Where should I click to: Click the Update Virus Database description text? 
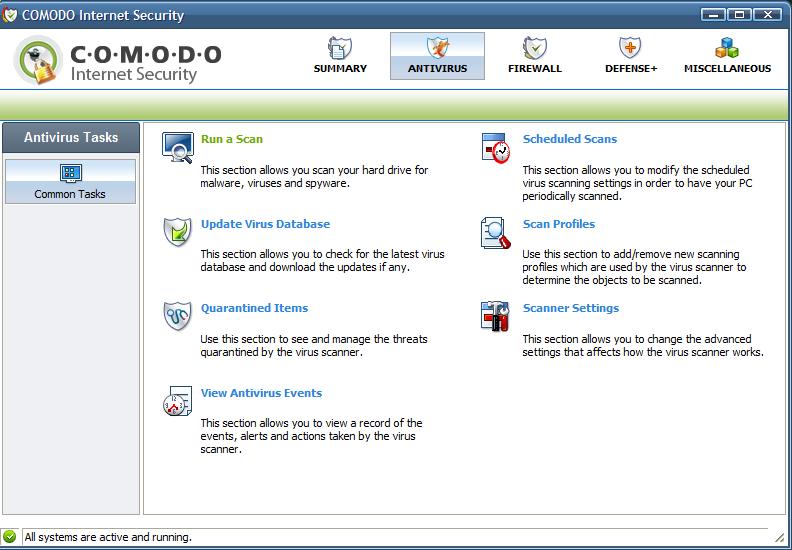(322, 261)
